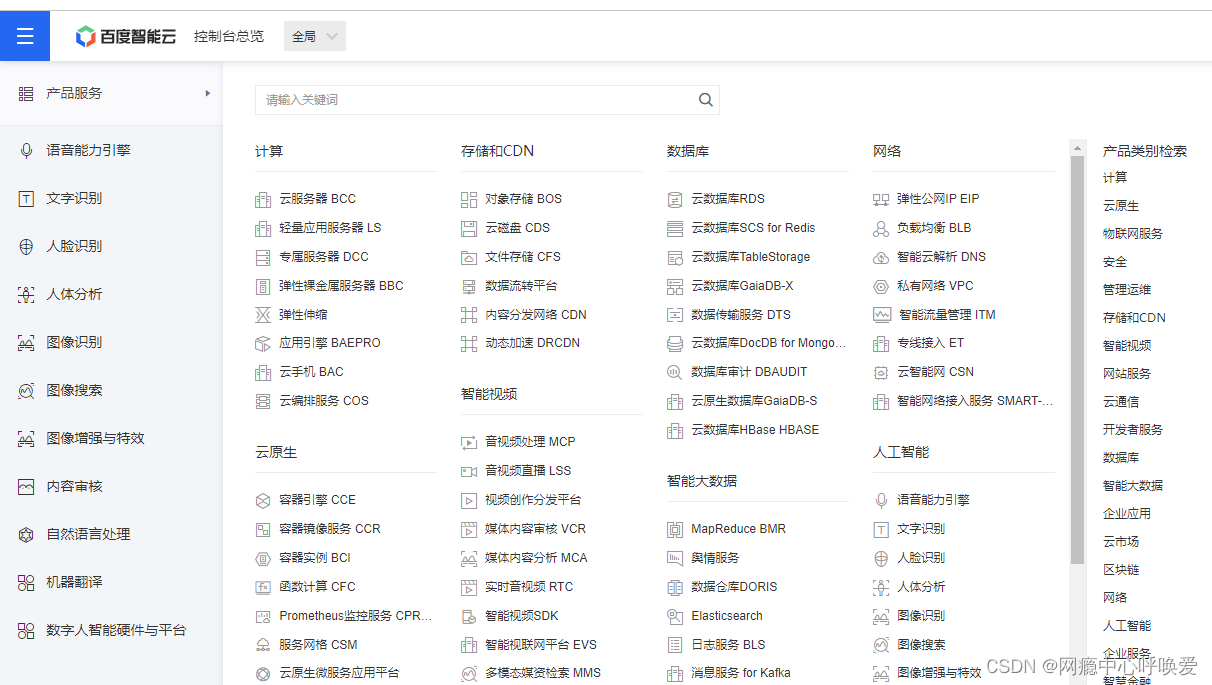This screenshot has width=1212, height=685.
Task: Click the 人脸识别 icon in sidebar
Action: pyautogui.click(x=27, y=246)
